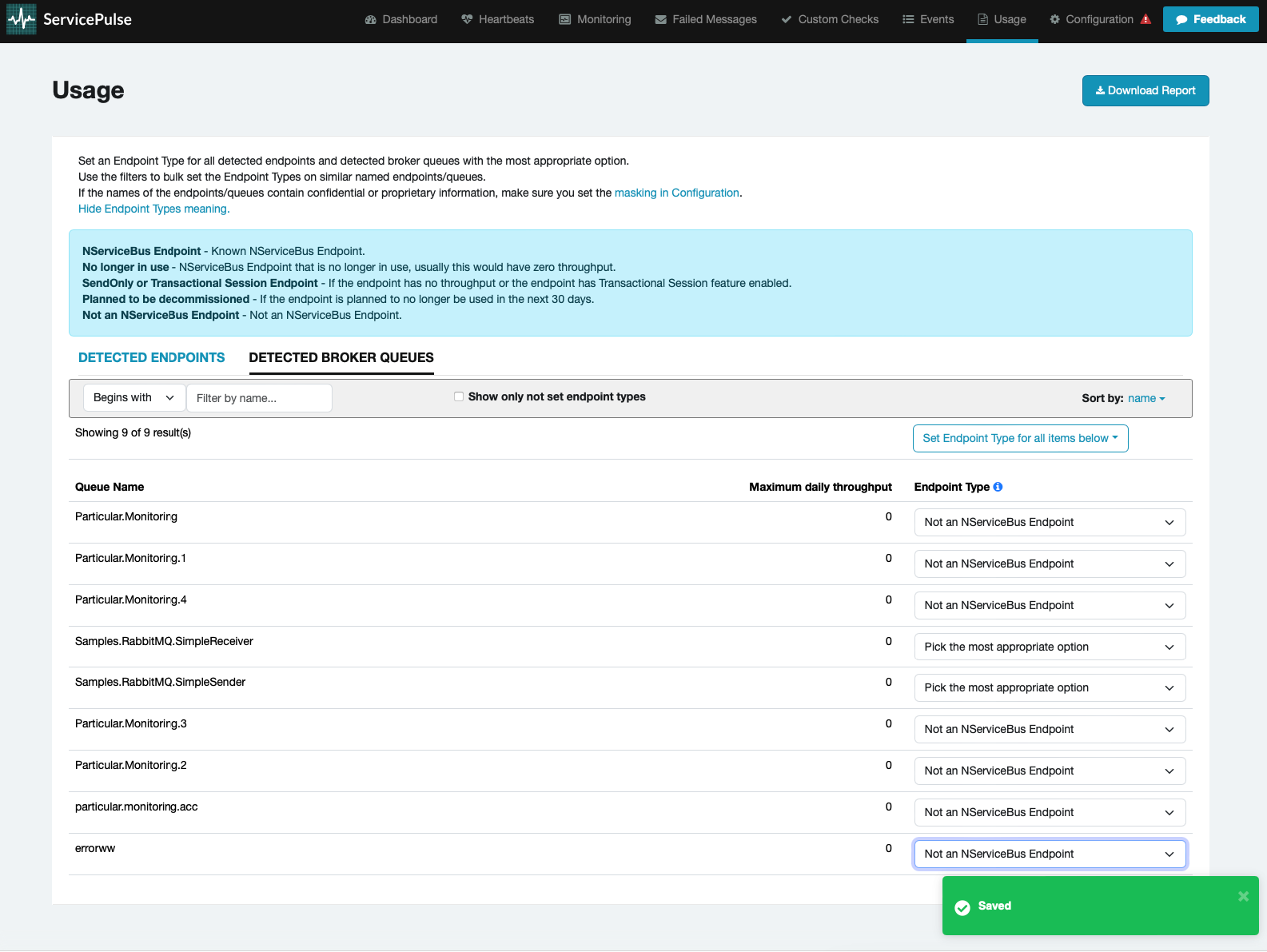The height and width of the screenshot is (952, 1267).
Task: Close the Saved notification toast
Action: [1243, 896]
